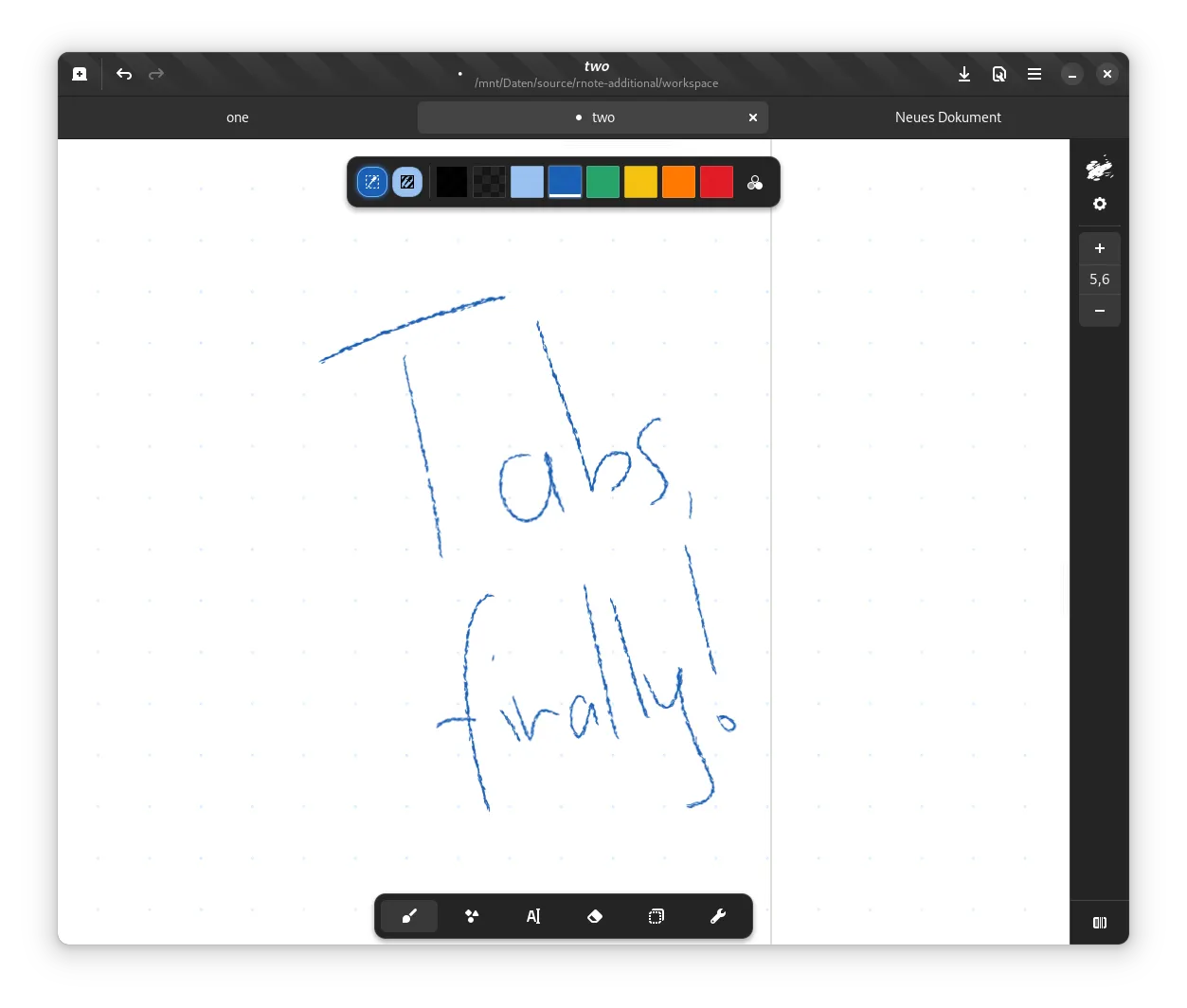The height and width of the screenshot is (1008, 1187).
Task: Activate the Typewriter text tool
Action: point(533,916)
